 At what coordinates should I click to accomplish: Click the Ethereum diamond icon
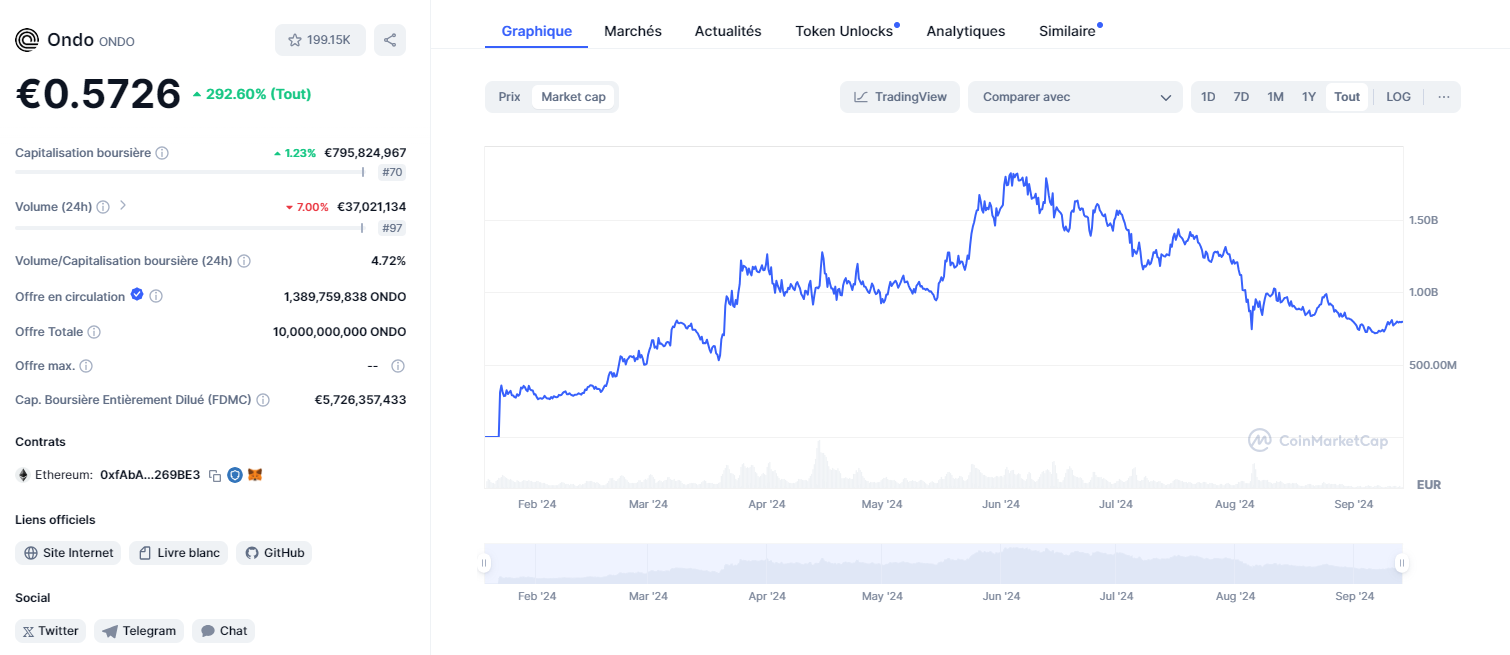tap(22, 475)
